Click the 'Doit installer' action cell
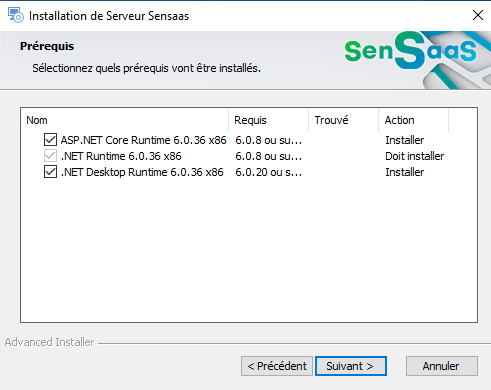This screenshot has height=390, width=491. tap(415, 156)
